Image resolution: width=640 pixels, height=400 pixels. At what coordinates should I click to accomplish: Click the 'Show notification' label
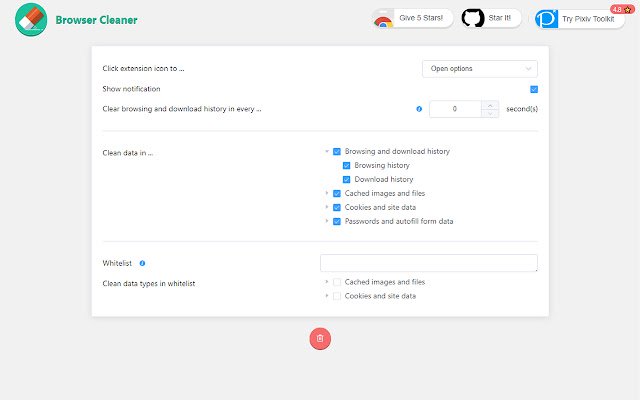(131, 89)
